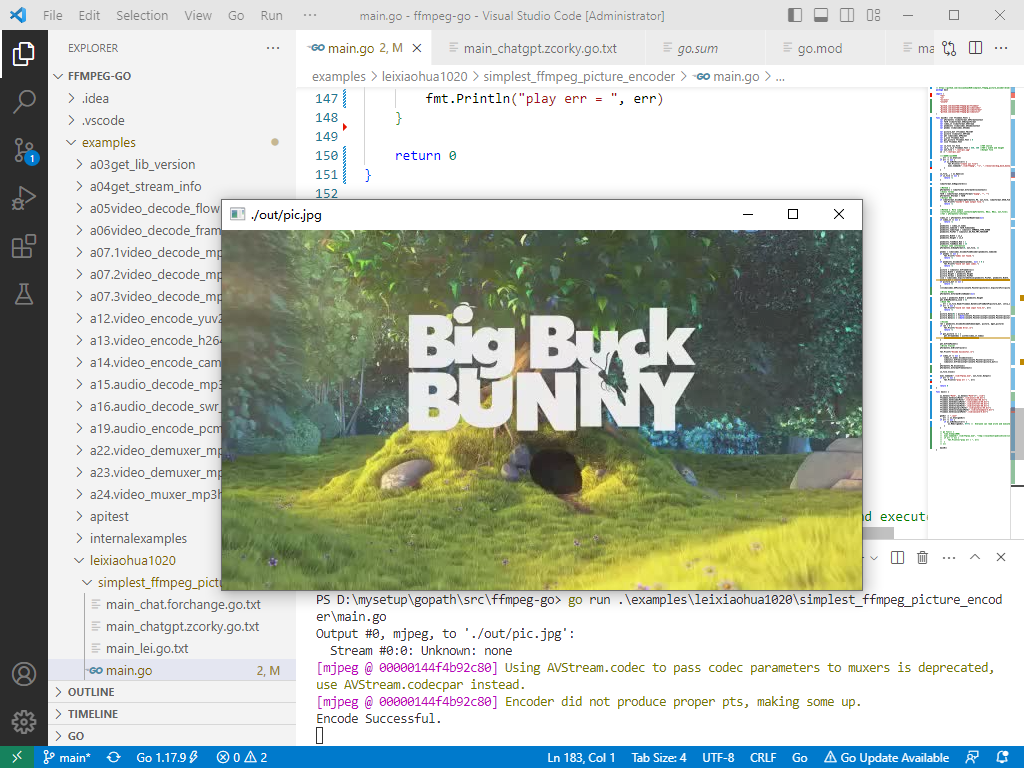1024x768 pixels.
Task: Open the Go menu
Action: (236, 15)
